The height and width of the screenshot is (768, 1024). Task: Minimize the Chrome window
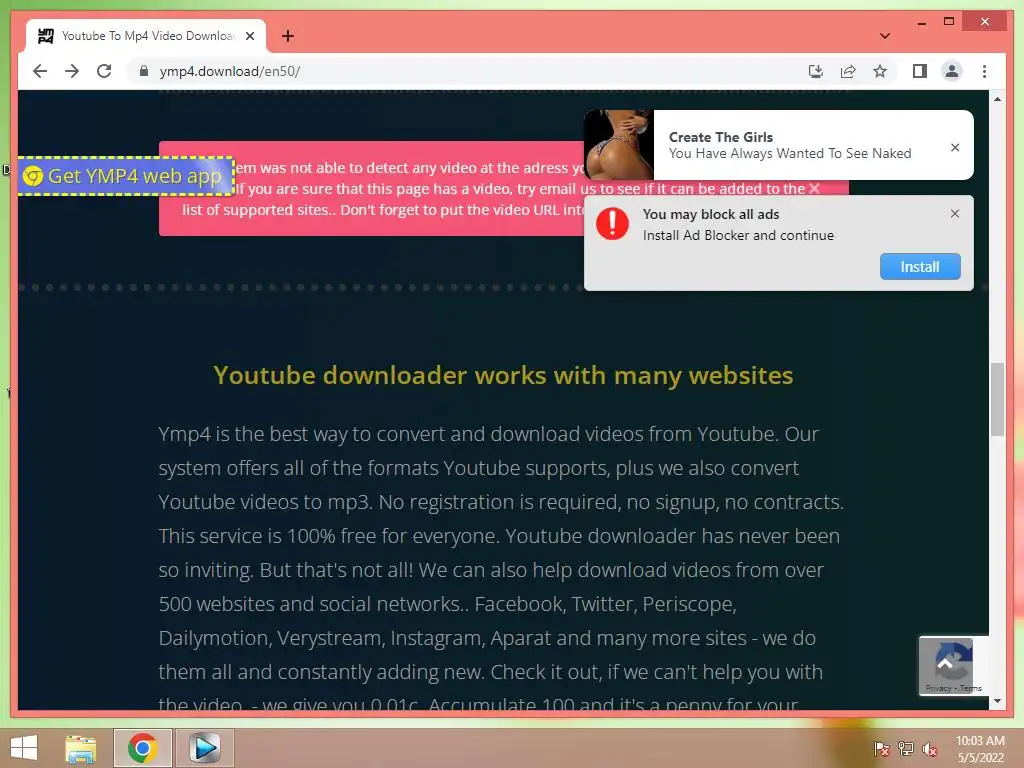(921, 22)
